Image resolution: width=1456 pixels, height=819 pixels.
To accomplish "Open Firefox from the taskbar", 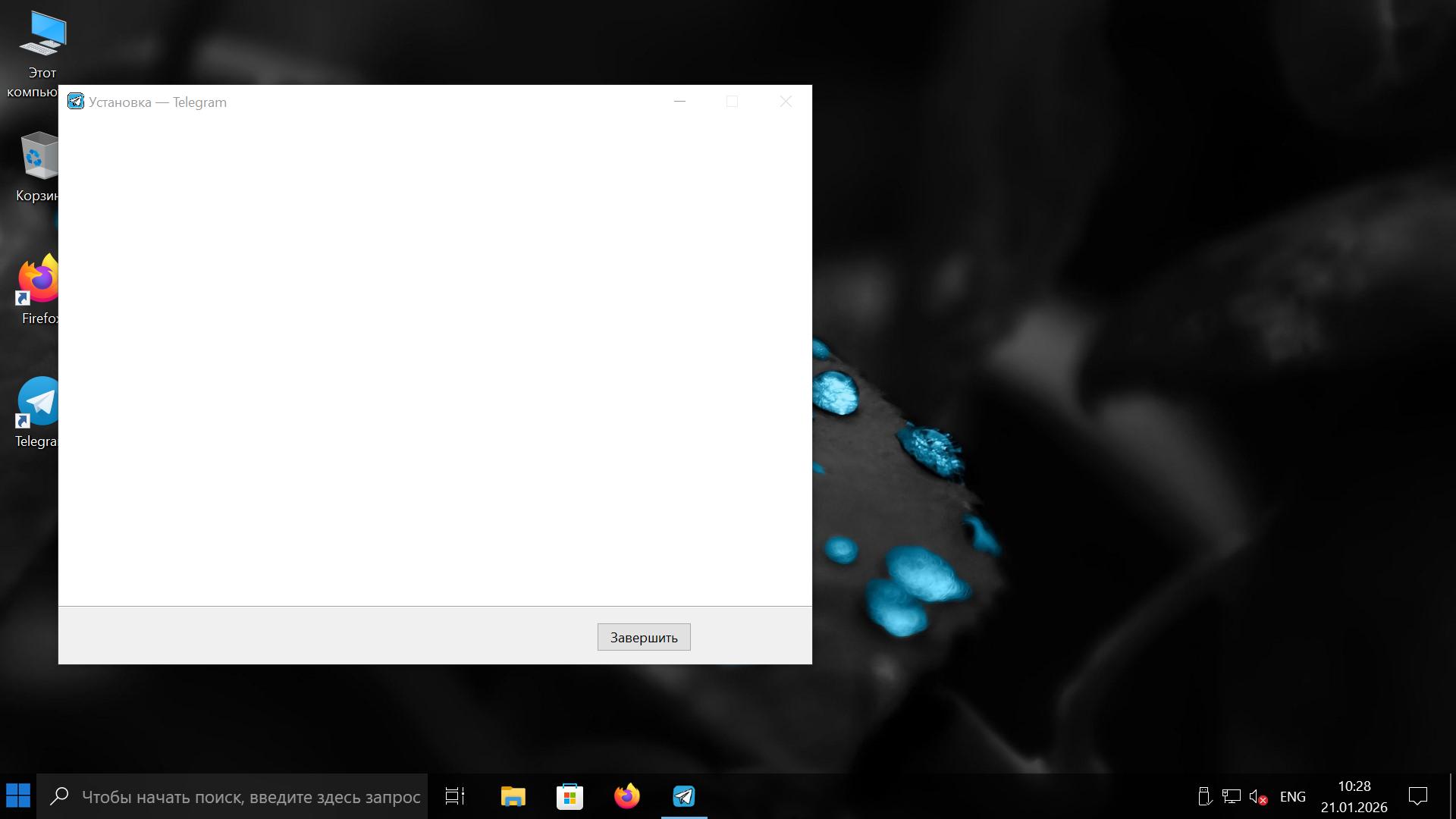I will pyautogui.click(x=626, y=796).
